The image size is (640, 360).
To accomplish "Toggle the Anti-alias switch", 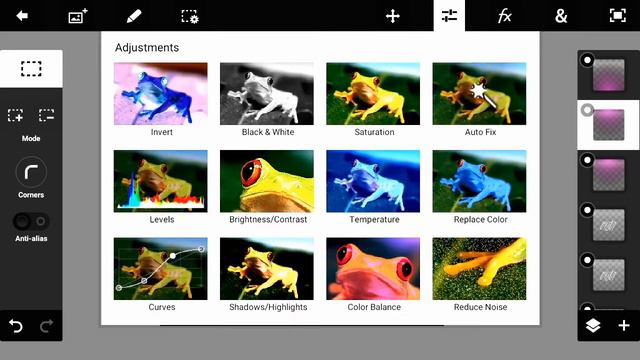I will pos(31,221).
